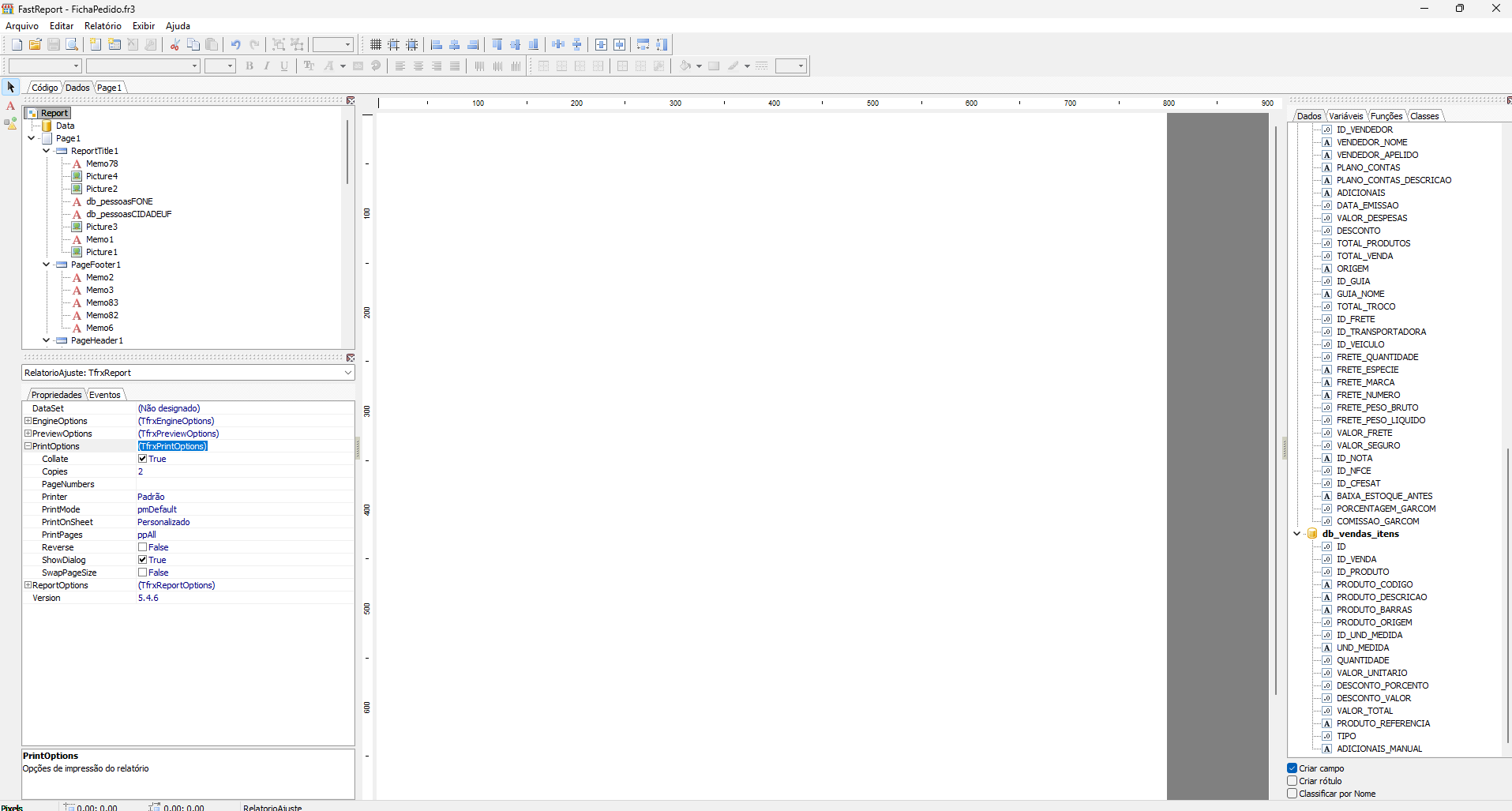Enable the Criar rótulo checkbox

pyautogui.click(x=1293, y=781)
